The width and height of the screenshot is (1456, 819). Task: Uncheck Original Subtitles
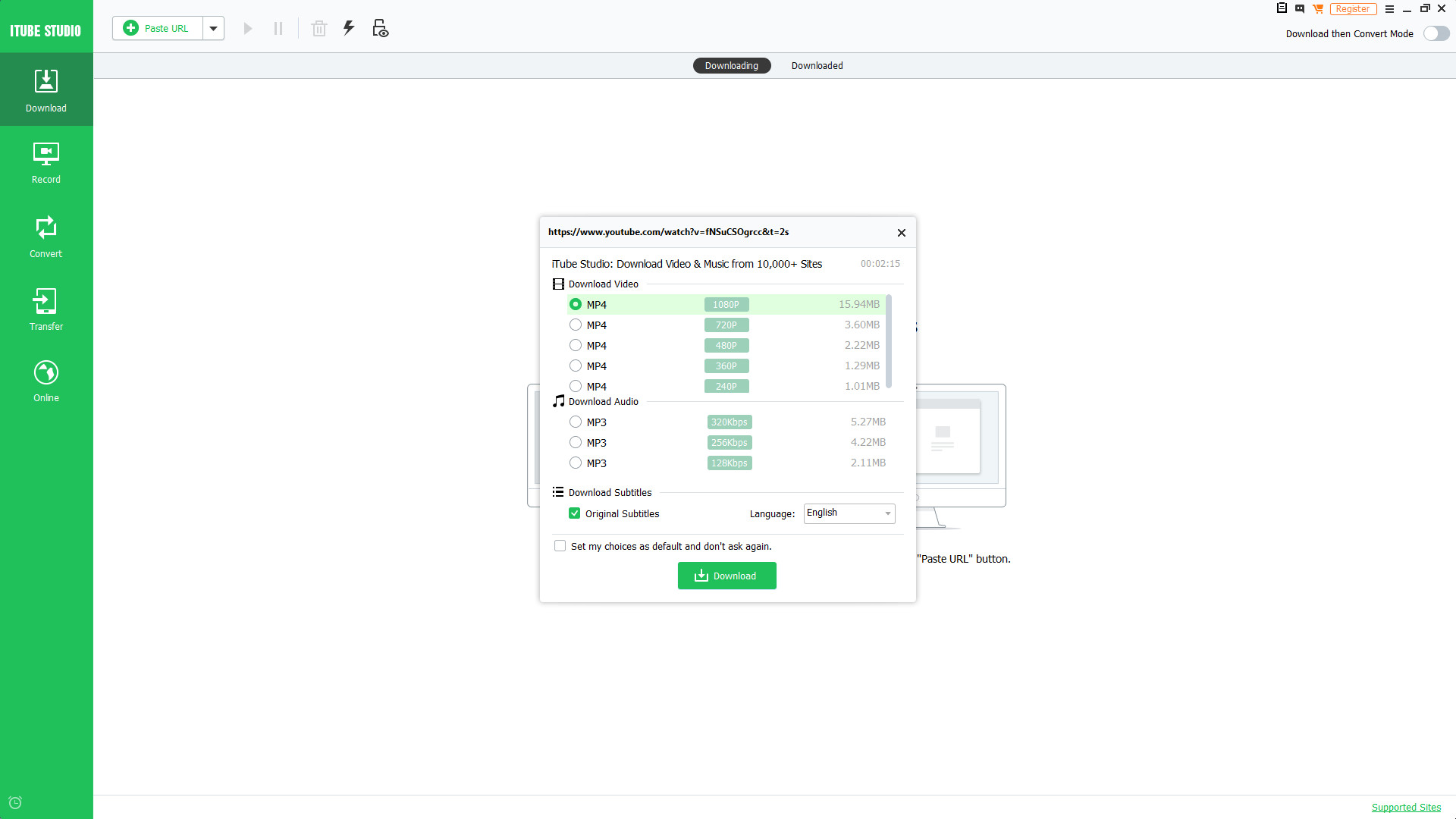(x=575, y=513)
